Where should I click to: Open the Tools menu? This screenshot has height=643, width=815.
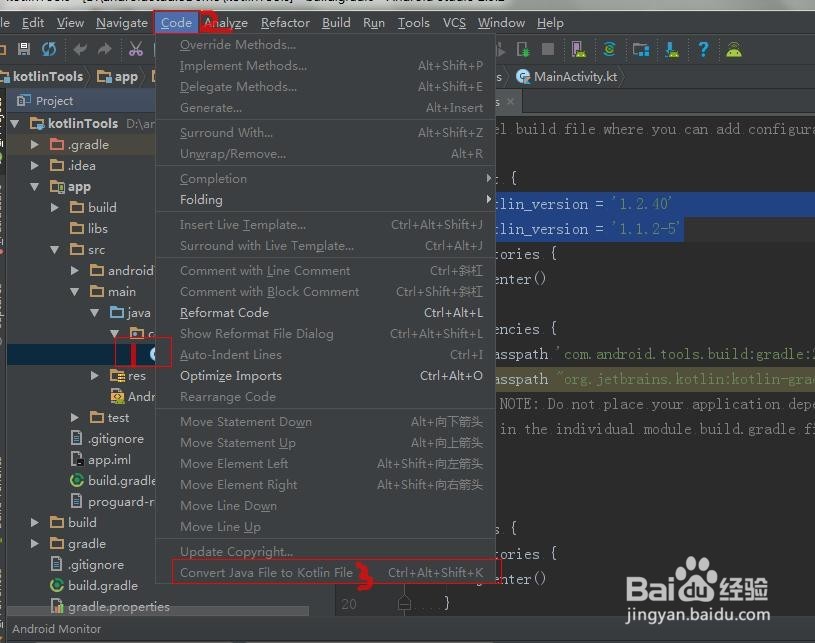pos(414,23)
